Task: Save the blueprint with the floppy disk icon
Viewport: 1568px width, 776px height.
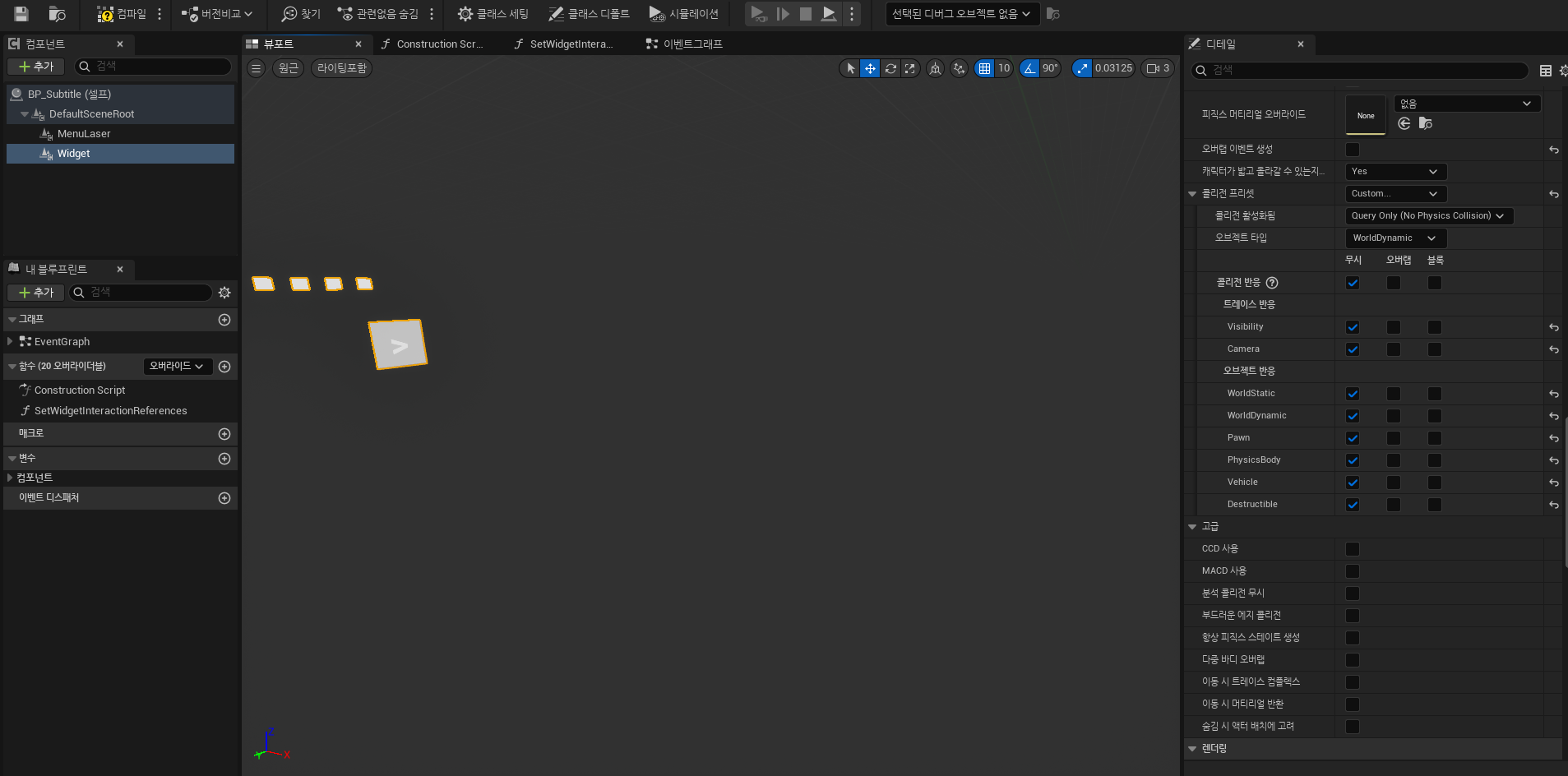Action: (21, 14)
